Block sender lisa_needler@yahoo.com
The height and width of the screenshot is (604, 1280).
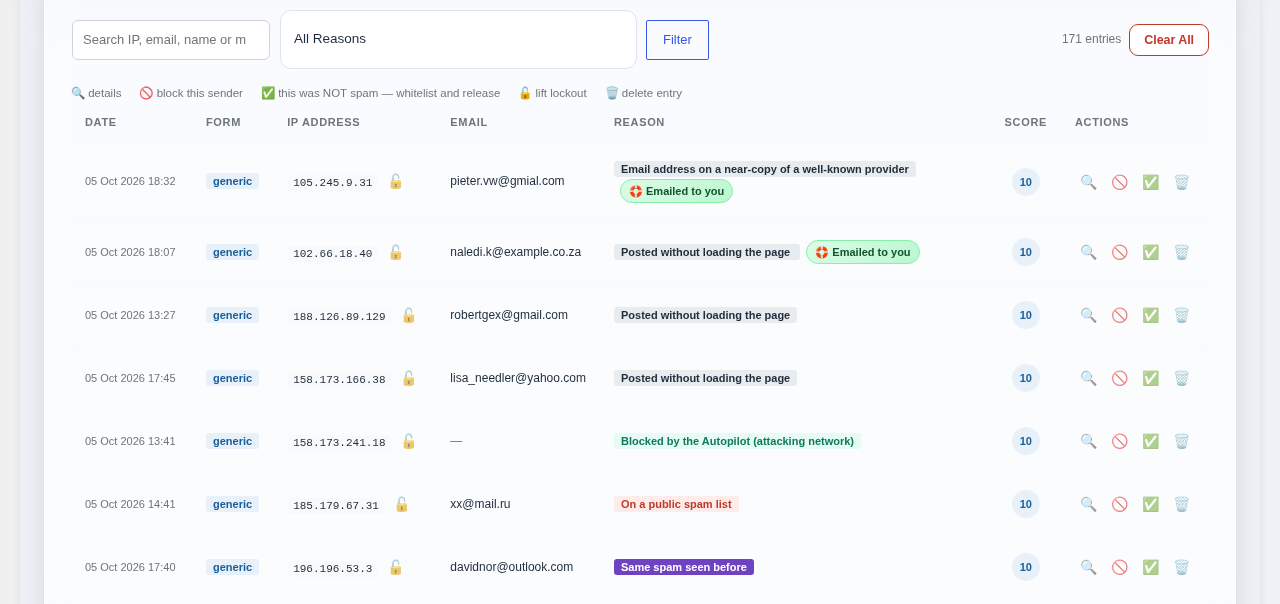(1119, 378)
